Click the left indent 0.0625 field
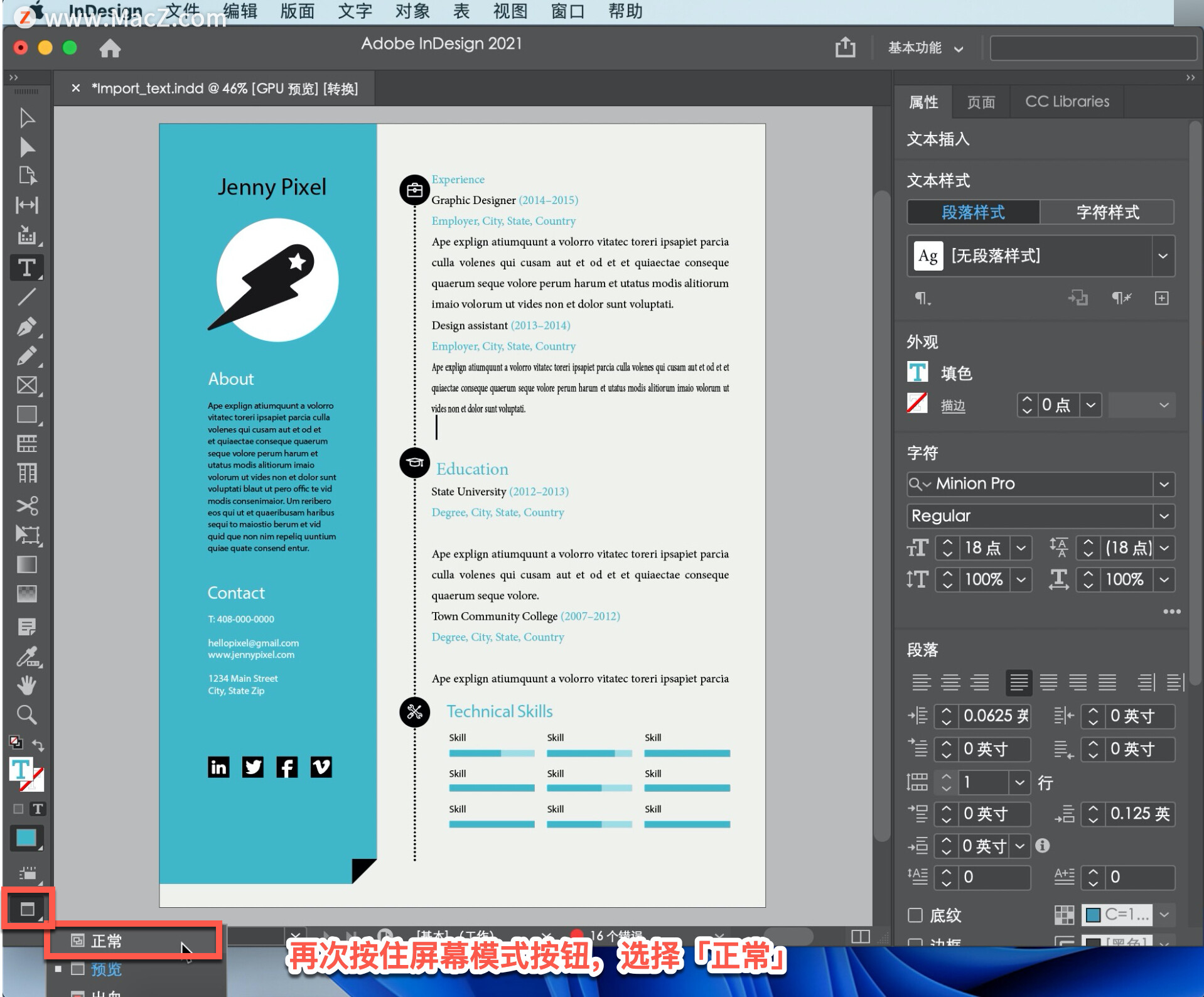This screenshot has width=1204, height=997. (x=994, y=716)
